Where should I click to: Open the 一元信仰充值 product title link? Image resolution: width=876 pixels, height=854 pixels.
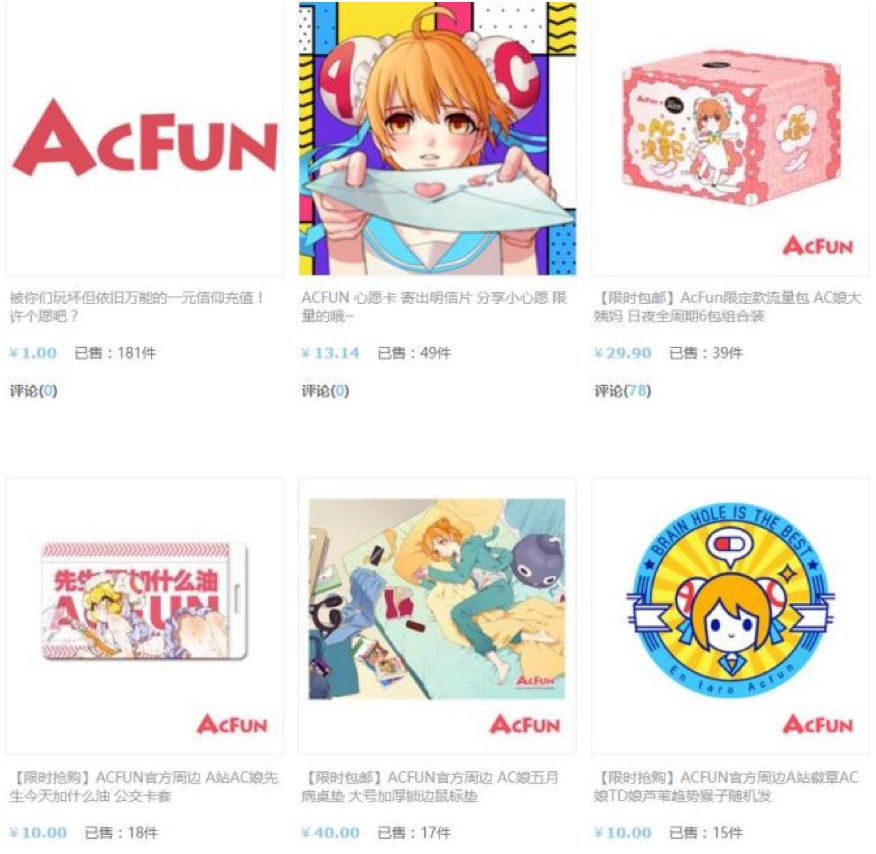pyautogui.click(x=137, y=307)
